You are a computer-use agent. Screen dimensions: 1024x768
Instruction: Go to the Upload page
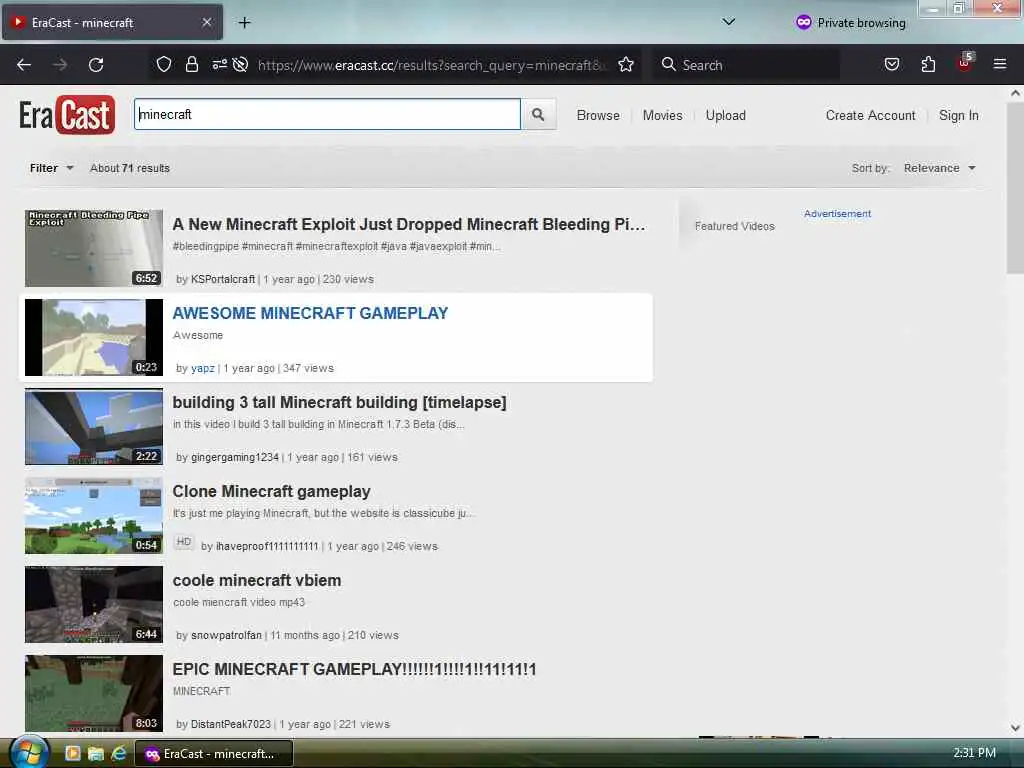[x=726, y=116]
